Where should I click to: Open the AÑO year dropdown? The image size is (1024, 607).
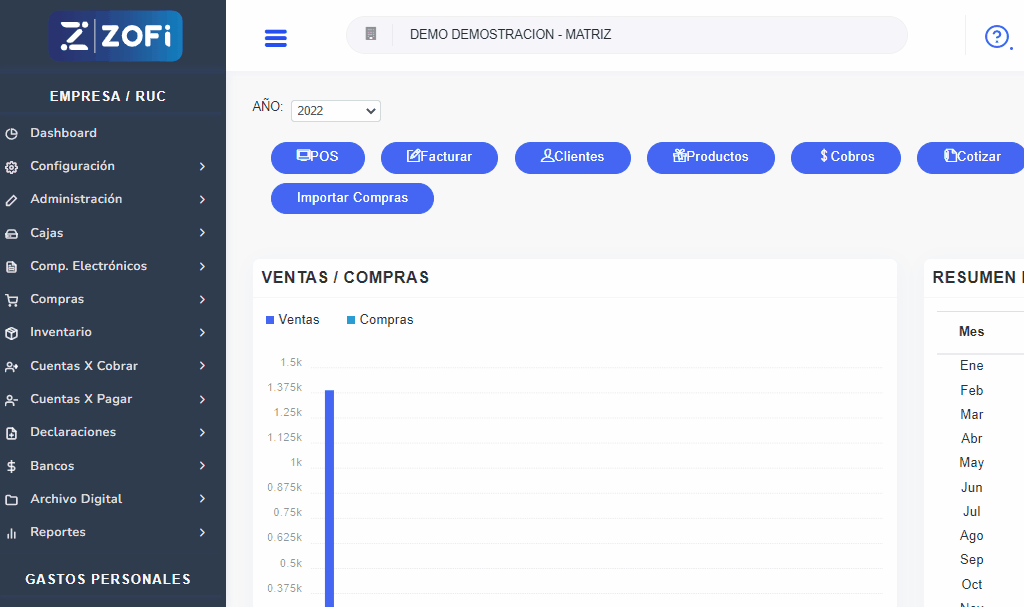pos(335,111)
